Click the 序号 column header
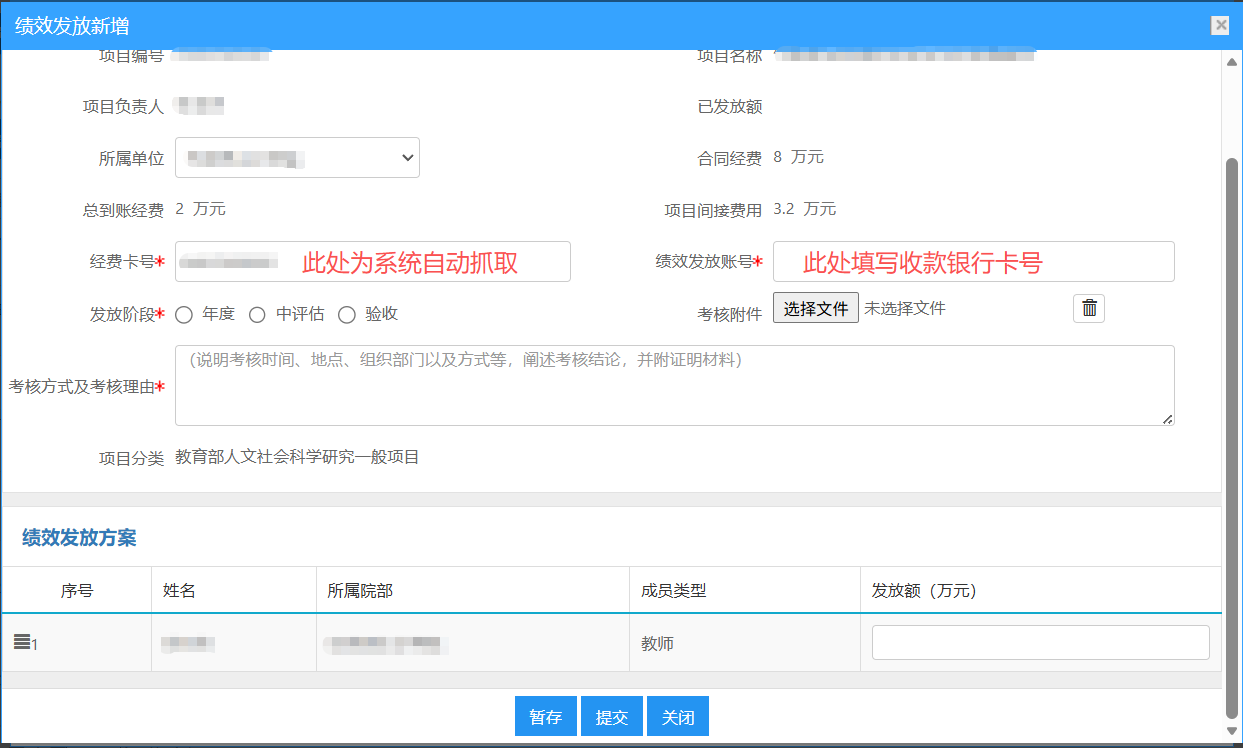 pyautogui.click(x=77, y=591)
